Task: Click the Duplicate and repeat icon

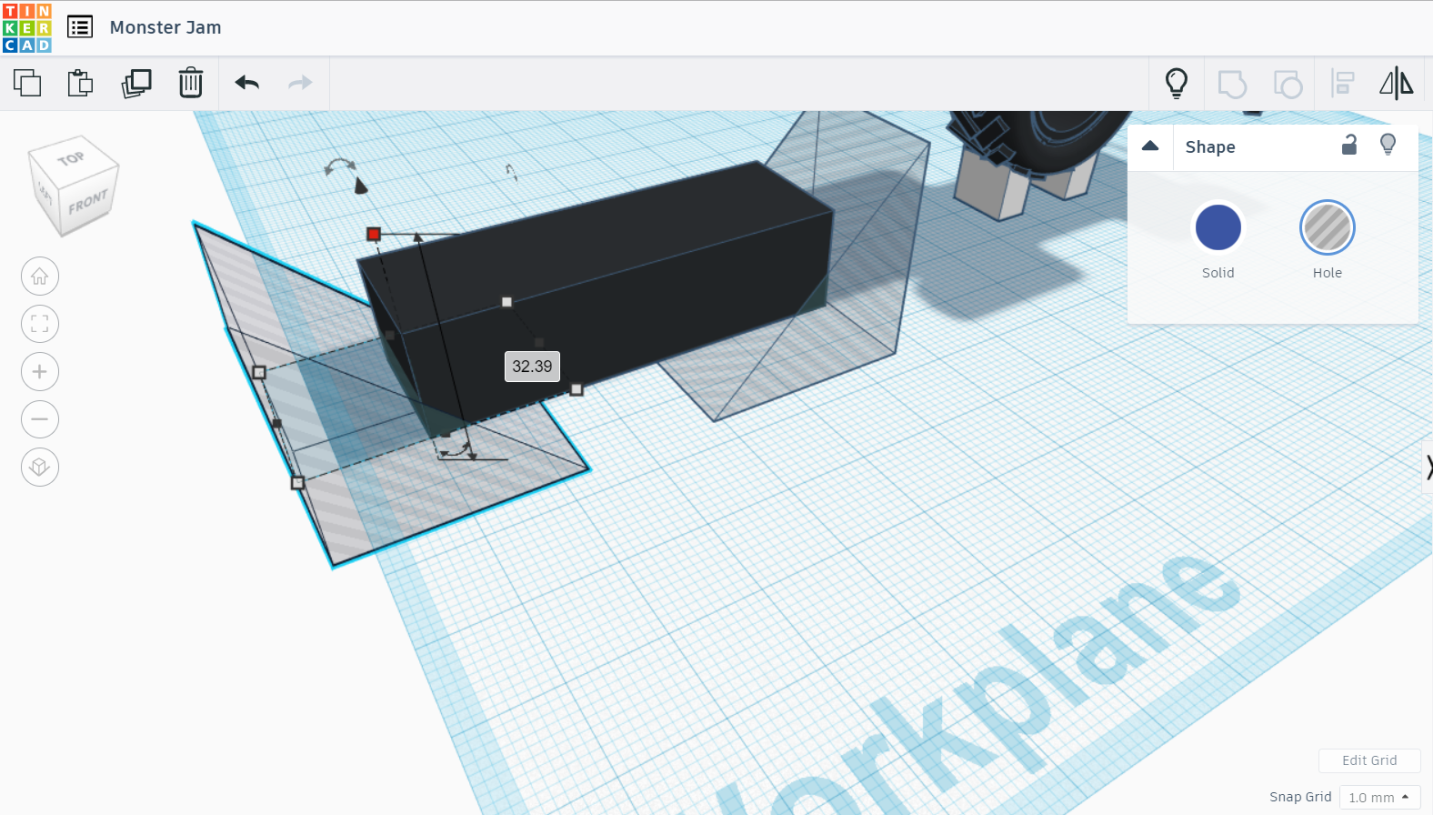Action: click(136, 83)
